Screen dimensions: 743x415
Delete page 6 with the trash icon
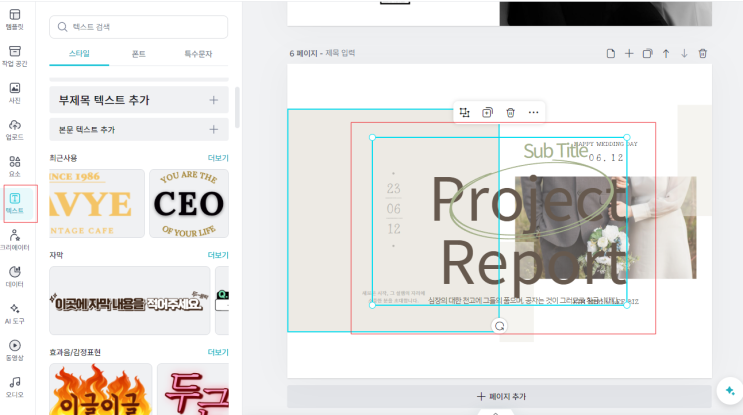tap(703, 54)
